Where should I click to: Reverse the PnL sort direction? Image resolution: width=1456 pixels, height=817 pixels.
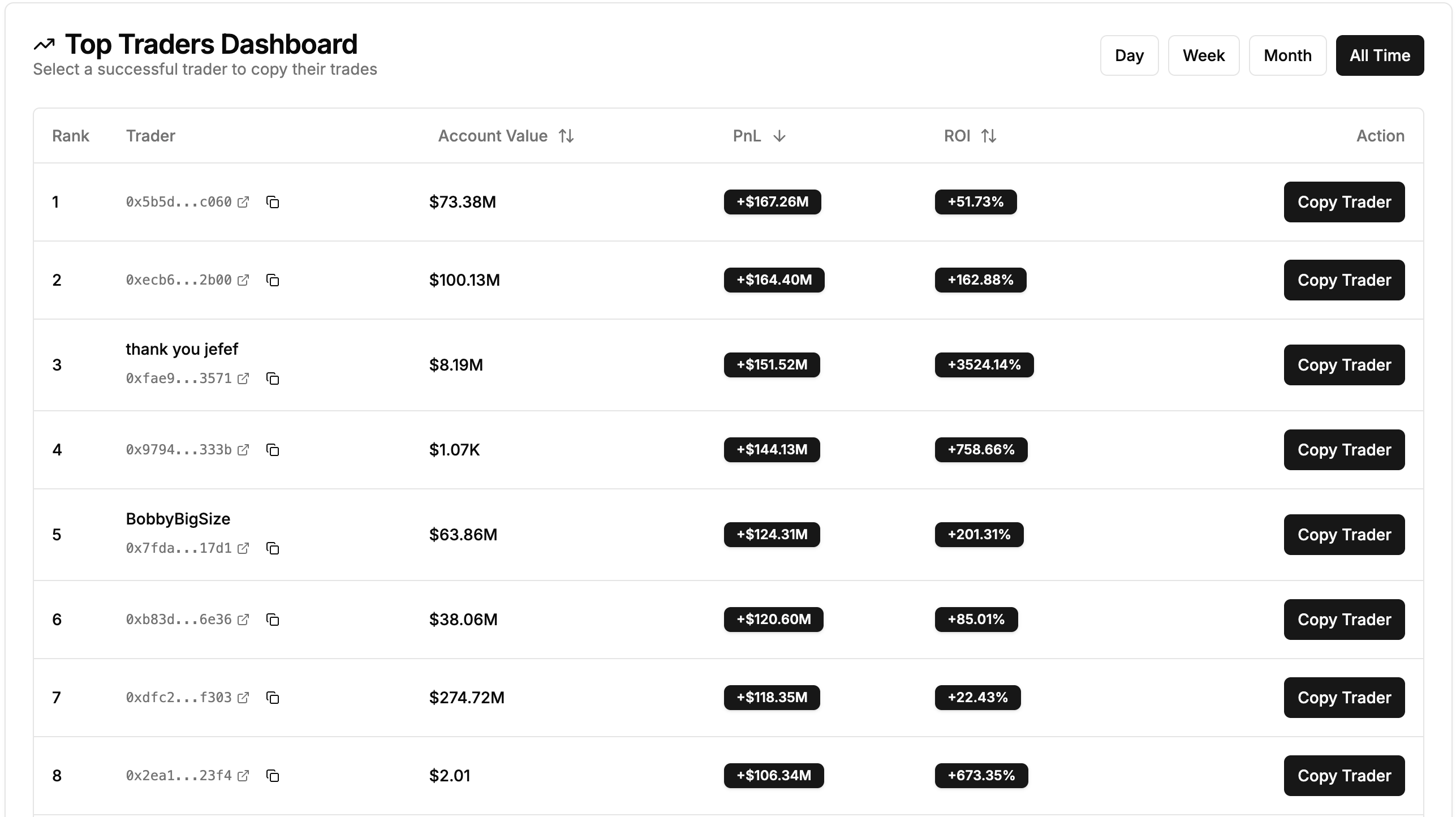click(x=780, y=136)
